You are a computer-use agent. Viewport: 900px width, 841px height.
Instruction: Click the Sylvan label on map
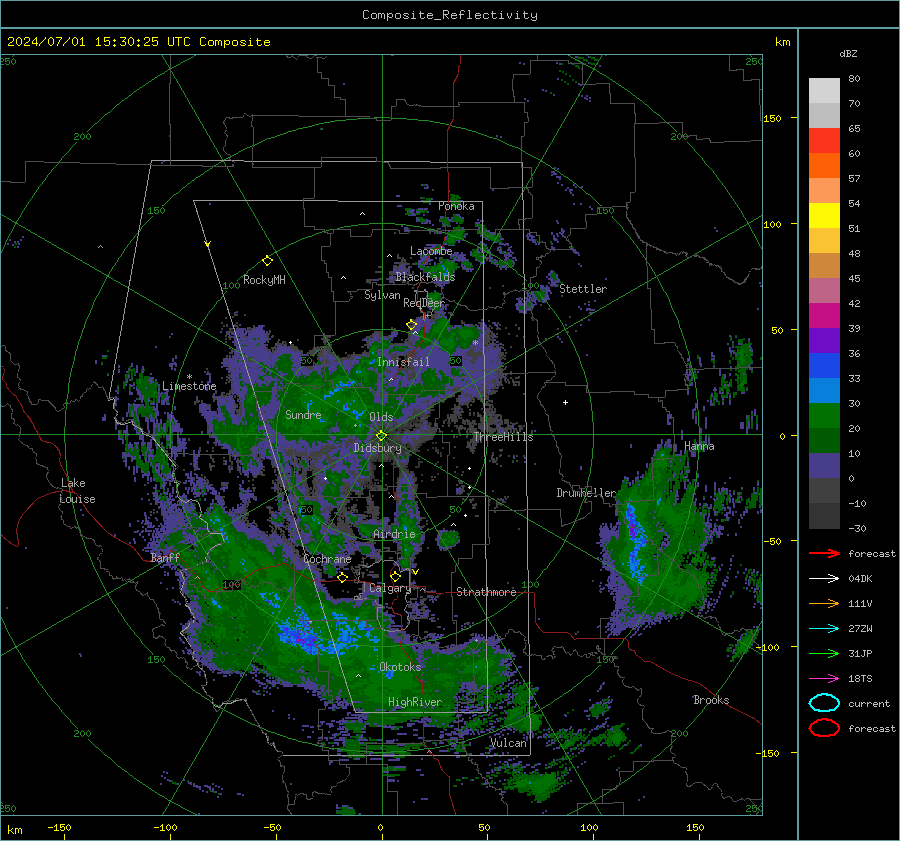click(x=382, y=295)
